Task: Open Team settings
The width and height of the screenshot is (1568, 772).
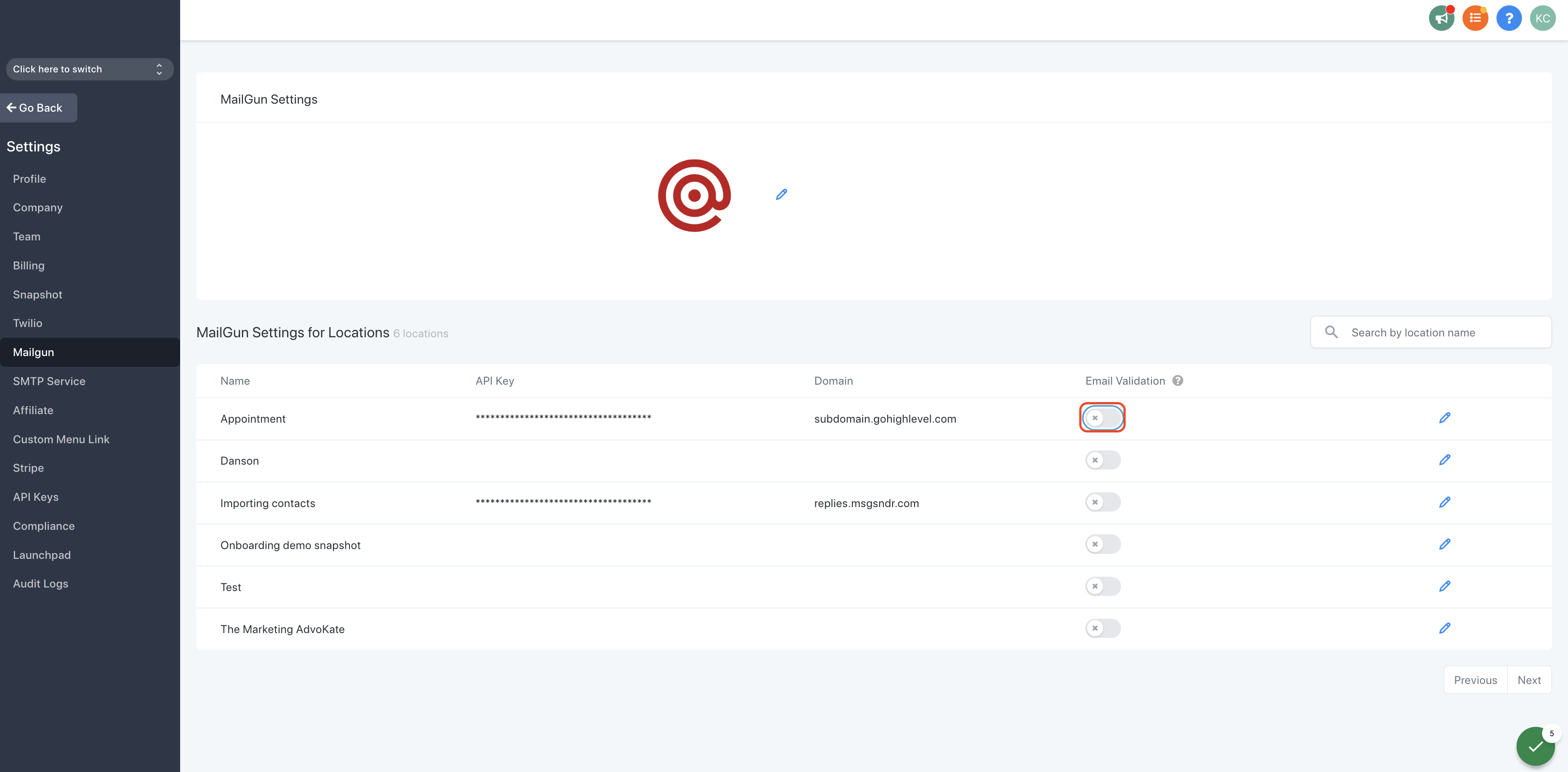Action: [x=27, y=237]
